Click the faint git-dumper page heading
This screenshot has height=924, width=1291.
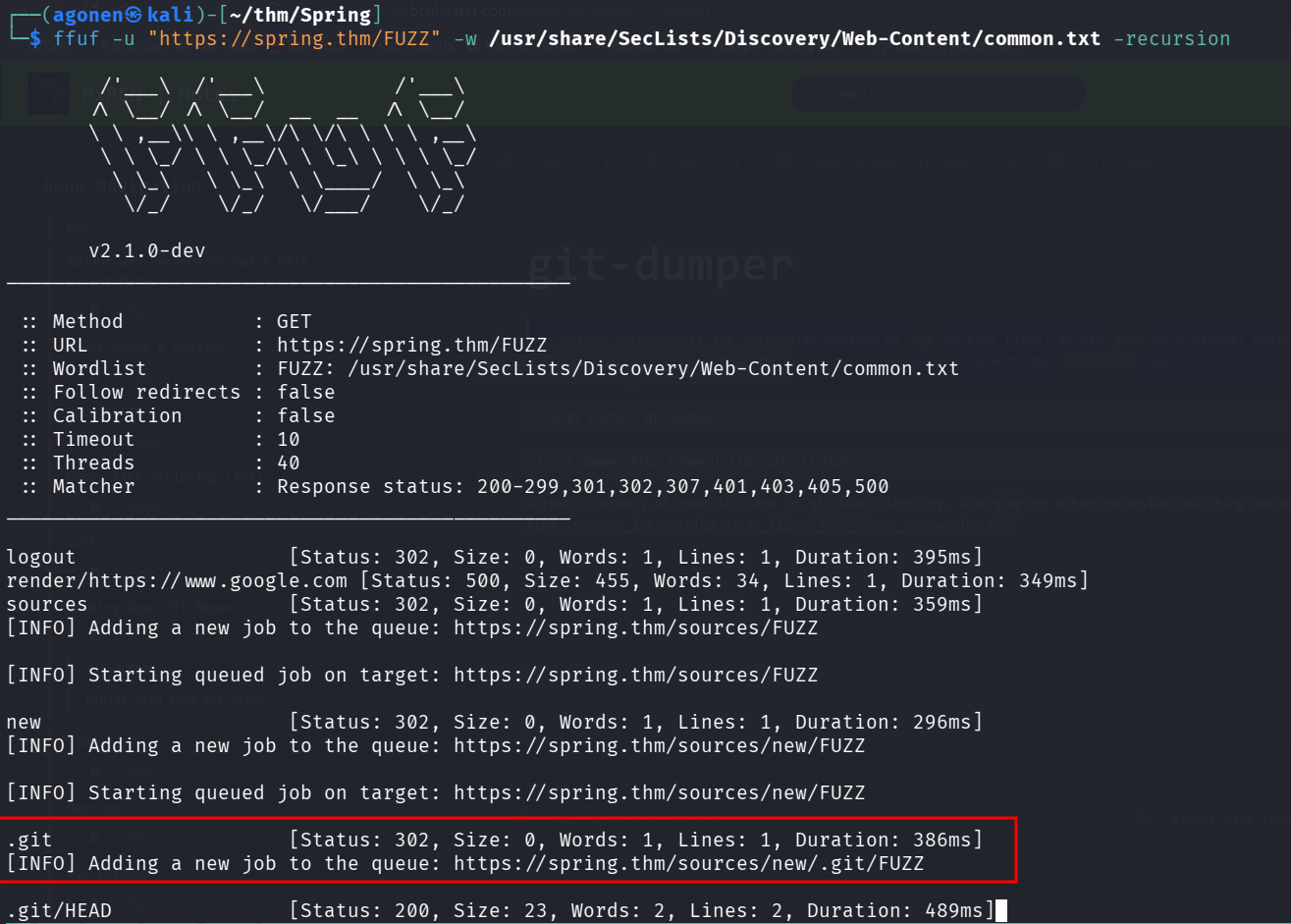(660, 265)
